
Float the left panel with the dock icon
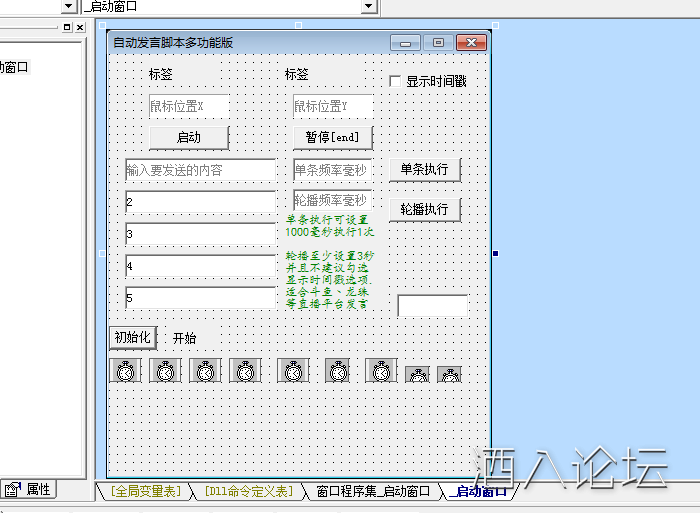[x=67, y=28]
